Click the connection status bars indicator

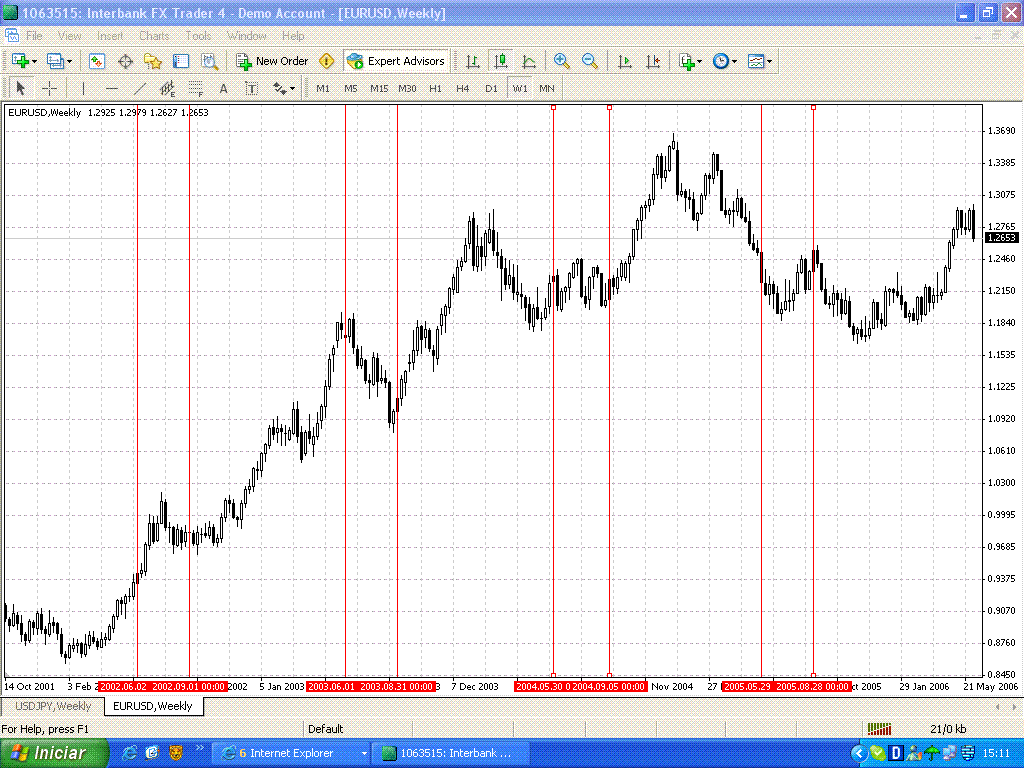(x=880, y=729)
